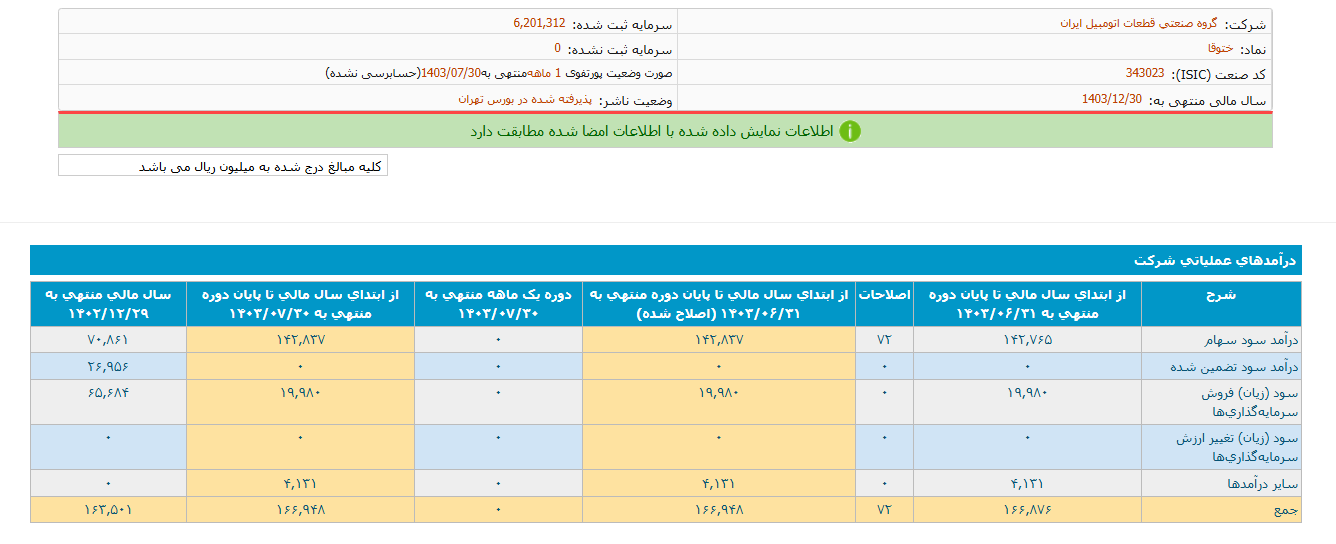Image resolution: width=1336 pixels, height=544 pixels.
Task: Select the ISIC industry code 343023
Action: coord(1145,74)
